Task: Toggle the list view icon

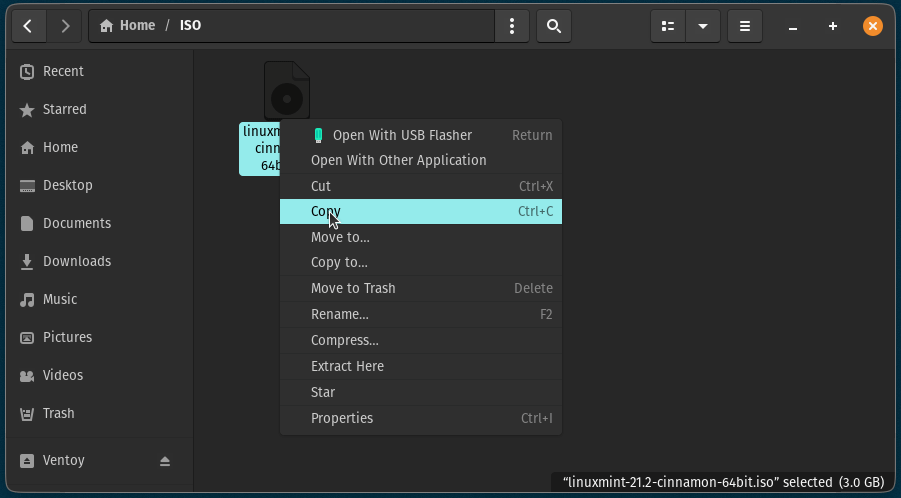Action: 668,26
